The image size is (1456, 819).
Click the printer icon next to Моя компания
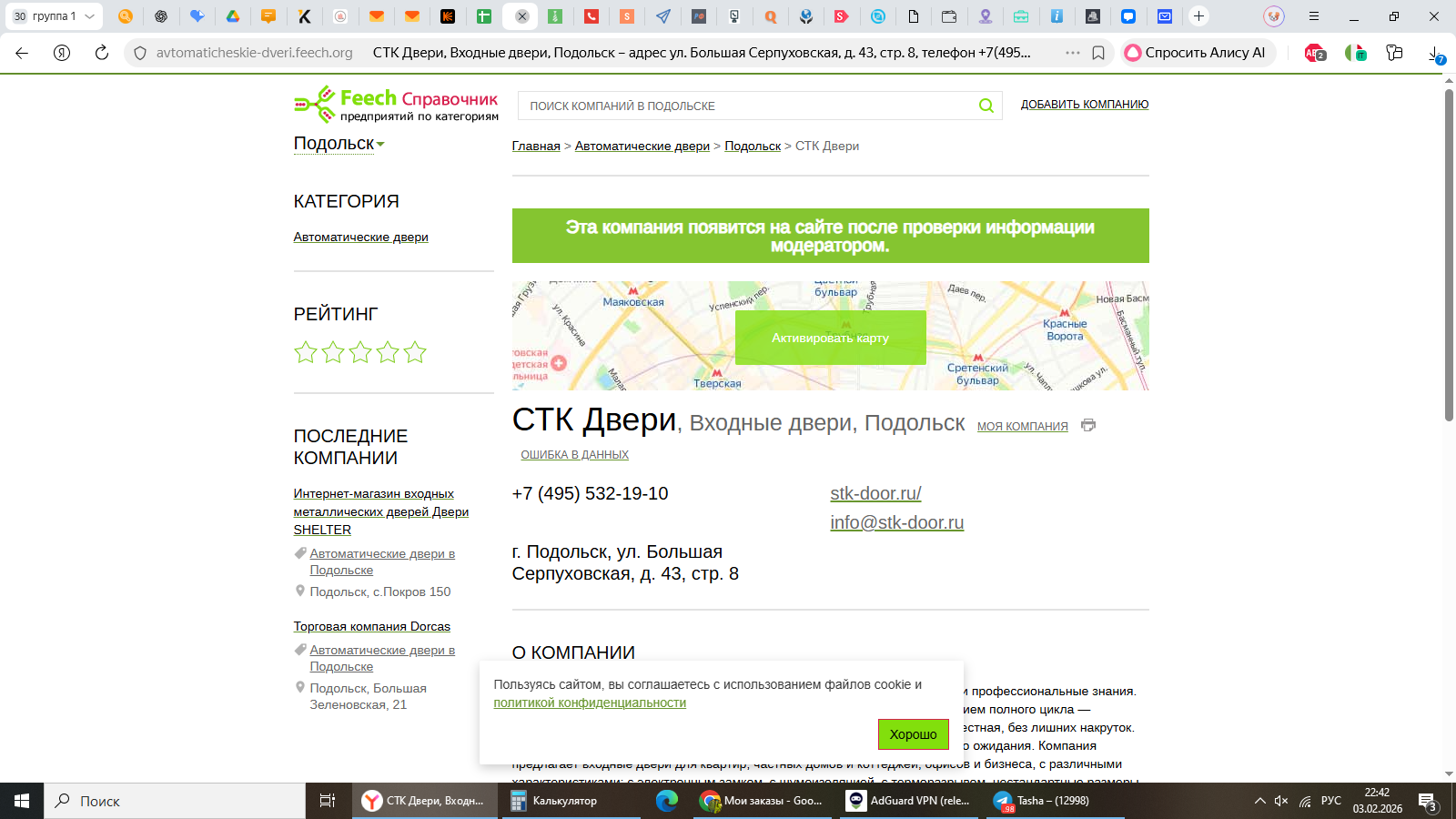tap(1088, 425)
